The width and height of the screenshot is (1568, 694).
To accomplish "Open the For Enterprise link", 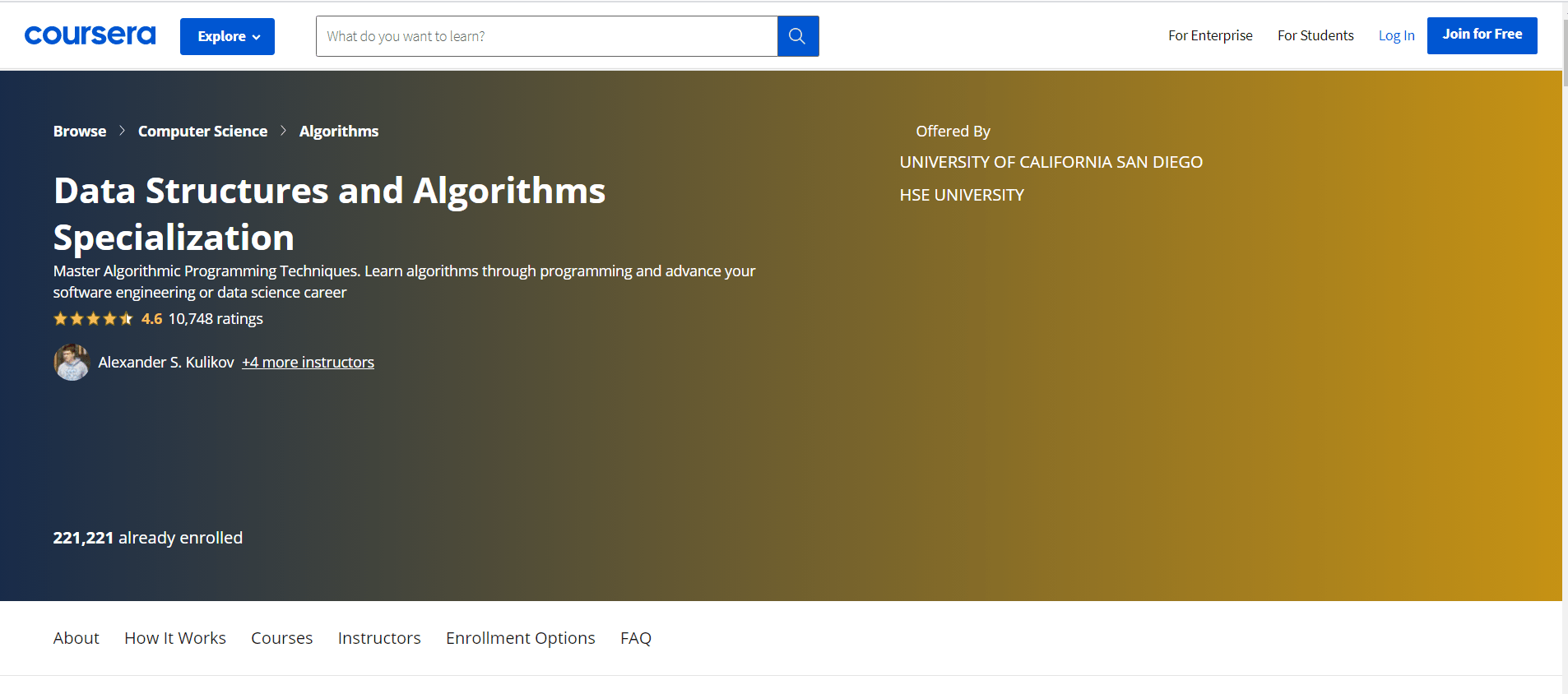I will [x=1210, y=35].
